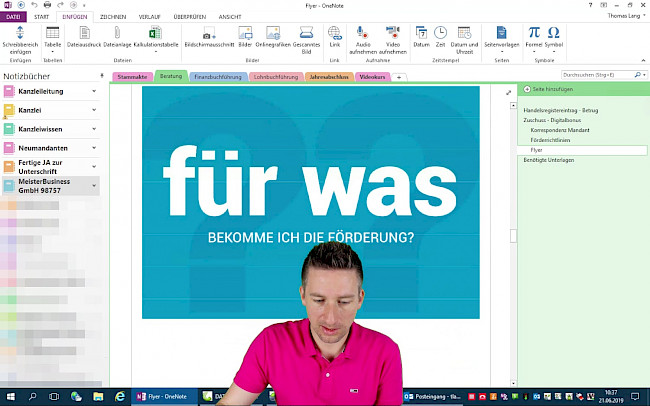Expand the Neumandanten notebook
This screenshot has width=650, height=406.
(x=94, y=147)
